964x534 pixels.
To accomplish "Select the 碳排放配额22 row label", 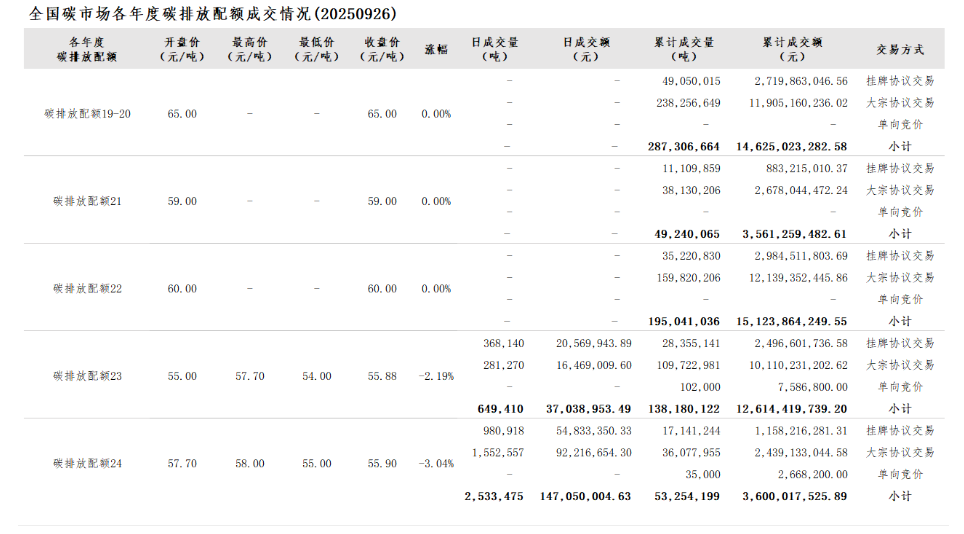I will point(88,289).
